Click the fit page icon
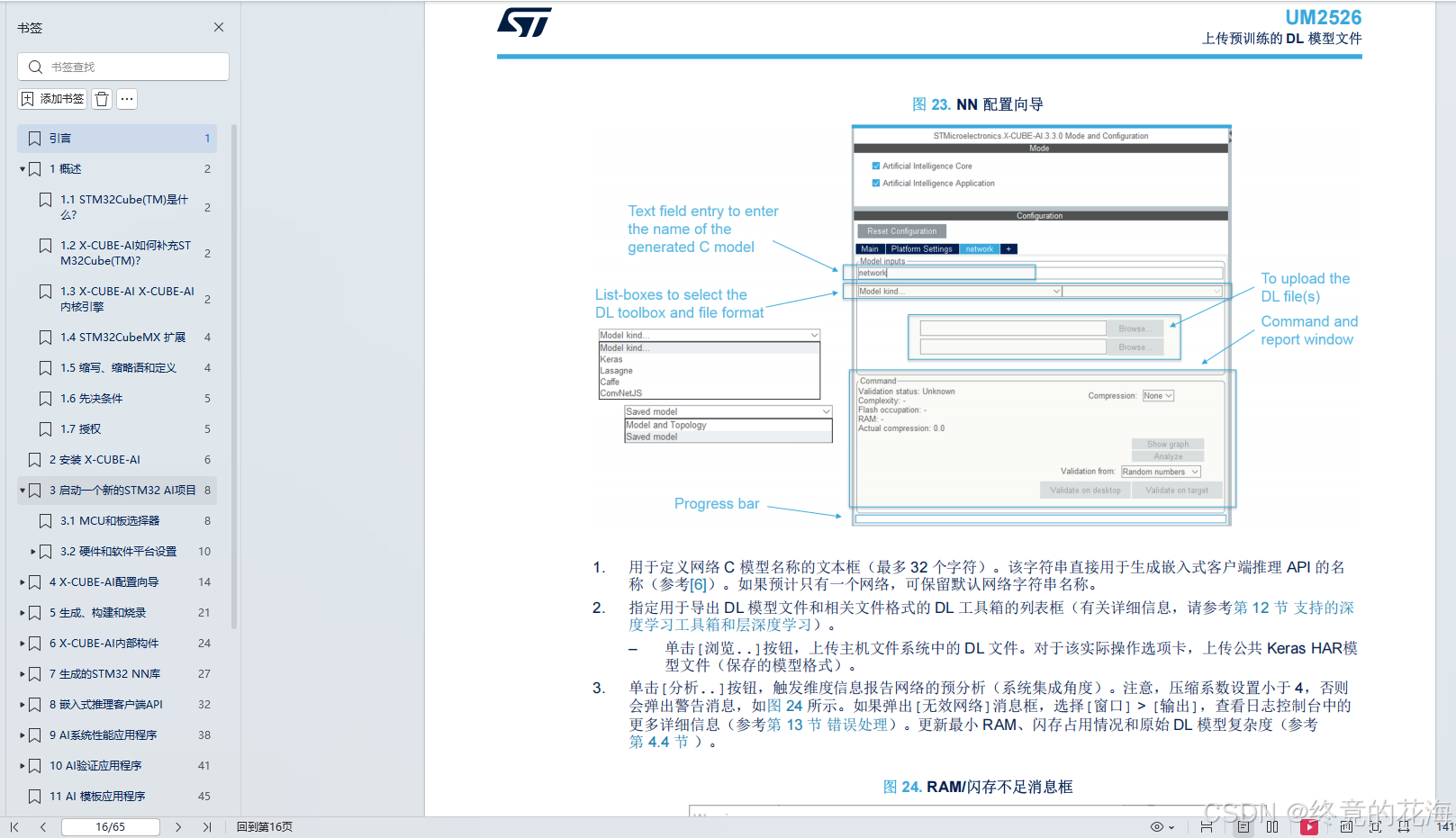This screenshot has height=838, width=1456. pyautogui.click(x=1375, y=826)
